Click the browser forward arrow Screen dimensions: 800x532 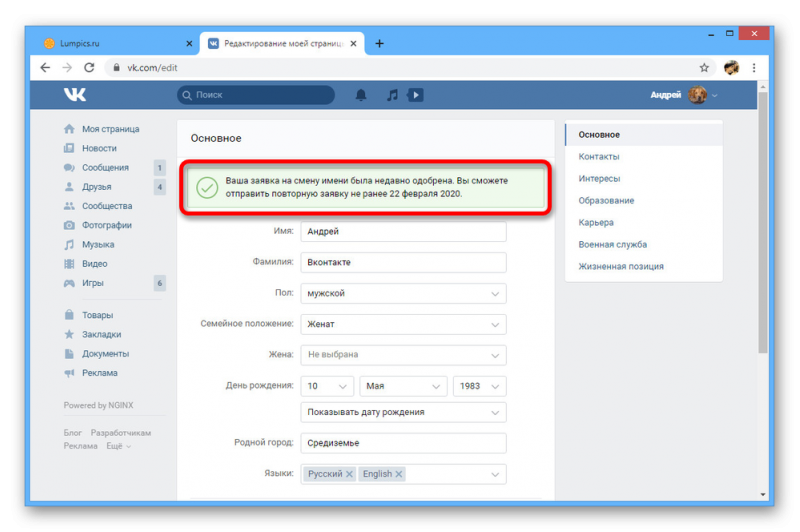tap(67, 67)
